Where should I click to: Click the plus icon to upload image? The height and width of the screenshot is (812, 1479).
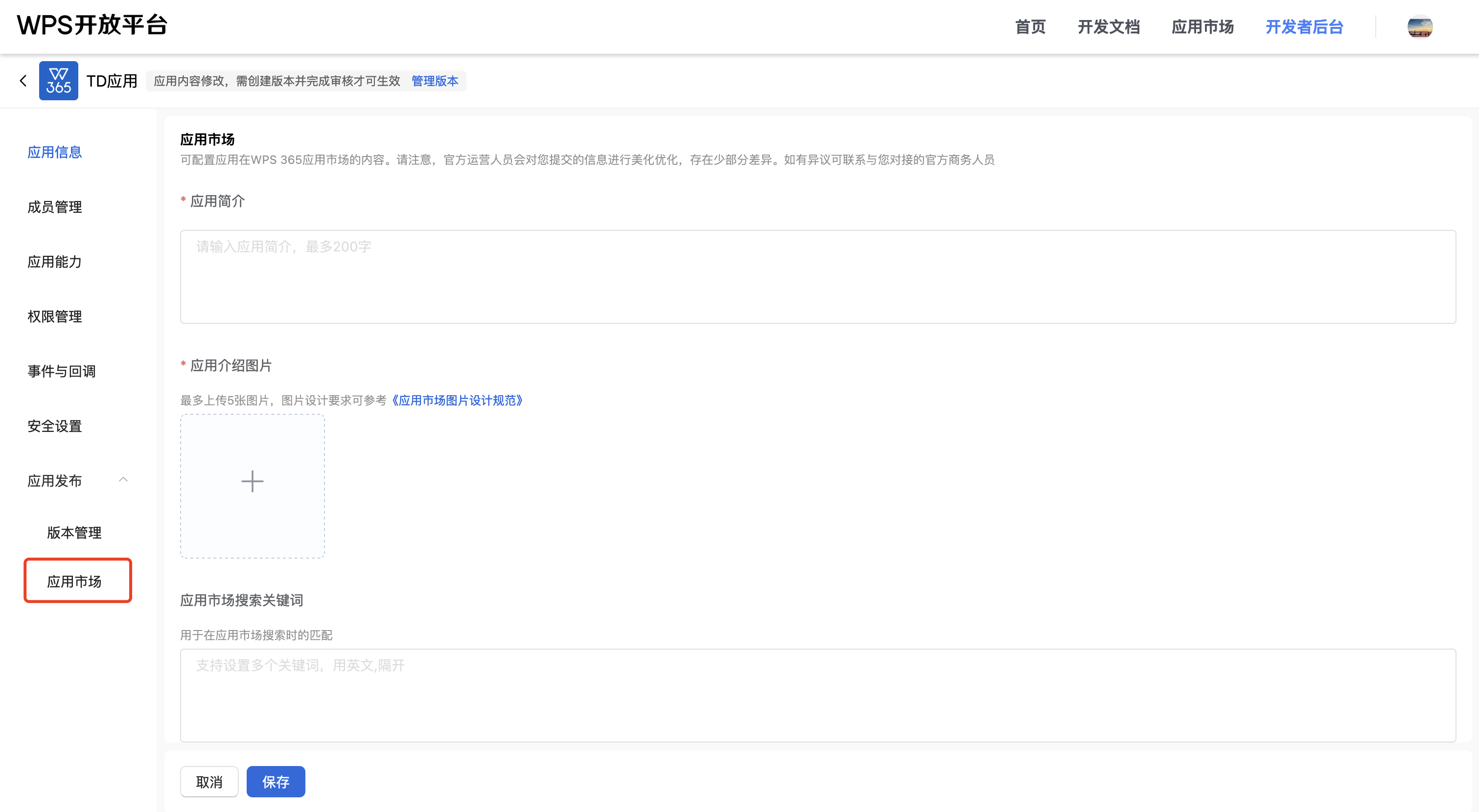[252, 481]
